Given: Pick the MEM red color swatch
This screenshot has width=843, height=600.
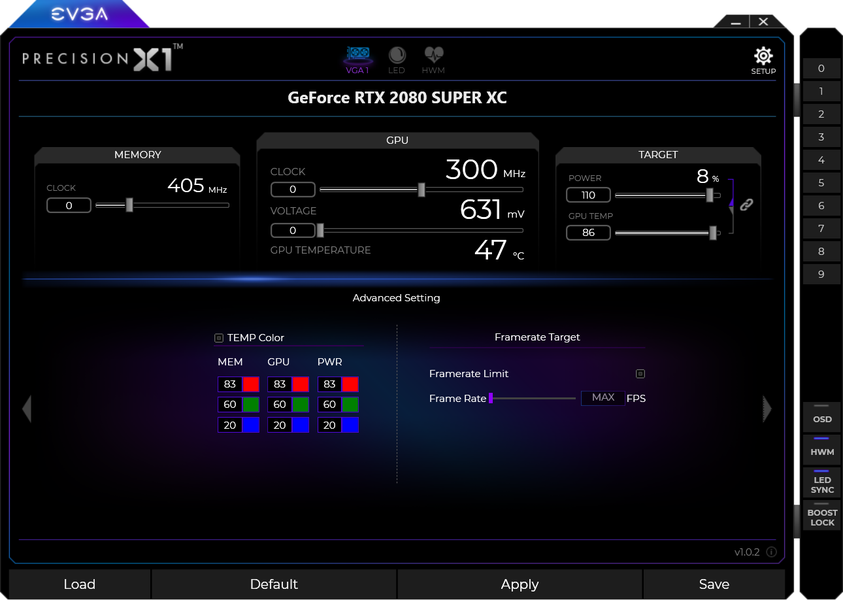Looking at the screenshot, I should [x=251, y=384].
